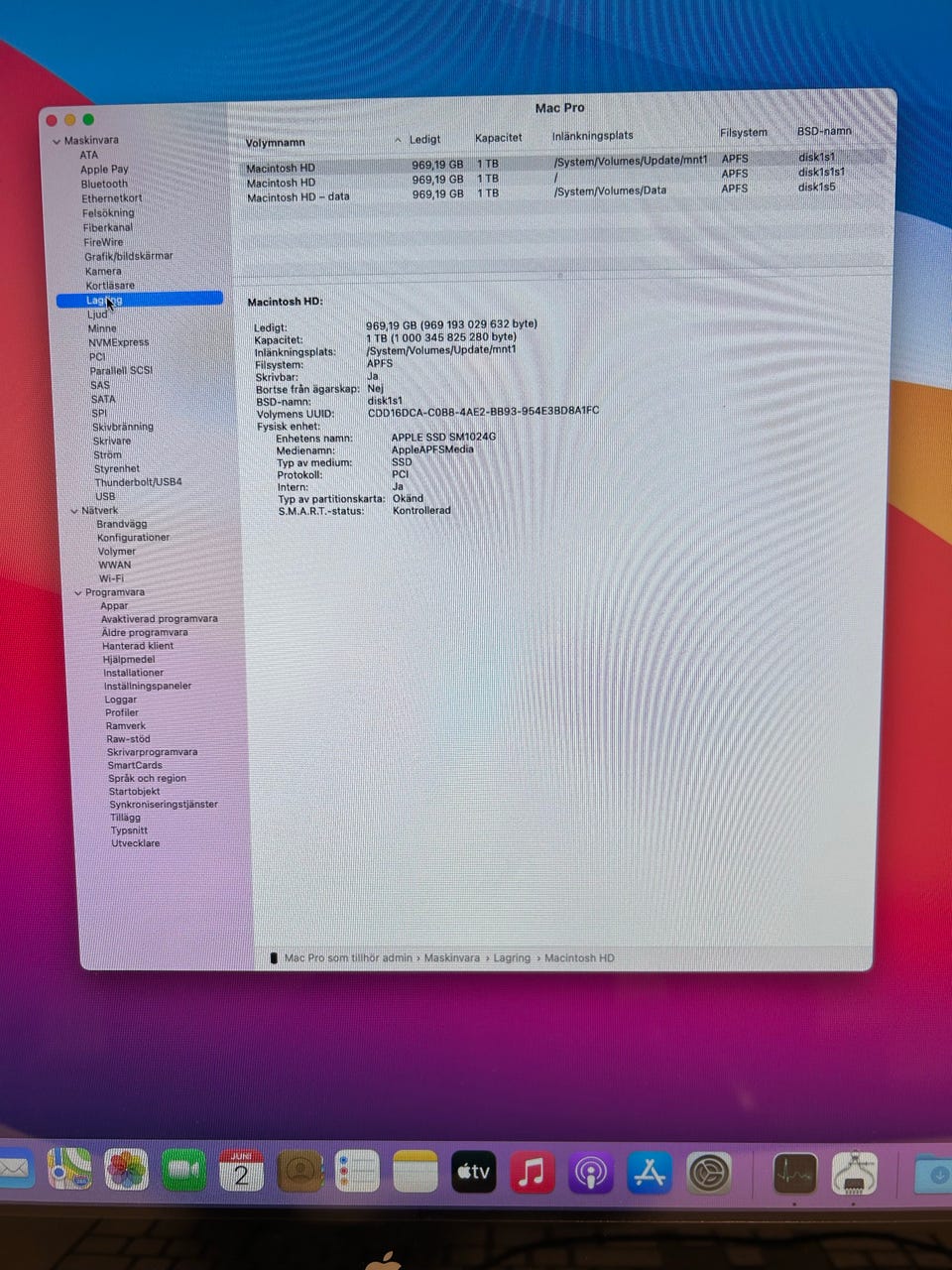Open Activity Monitor in the Dock
Screen dimensions: 952x1270
(794, 1174)
